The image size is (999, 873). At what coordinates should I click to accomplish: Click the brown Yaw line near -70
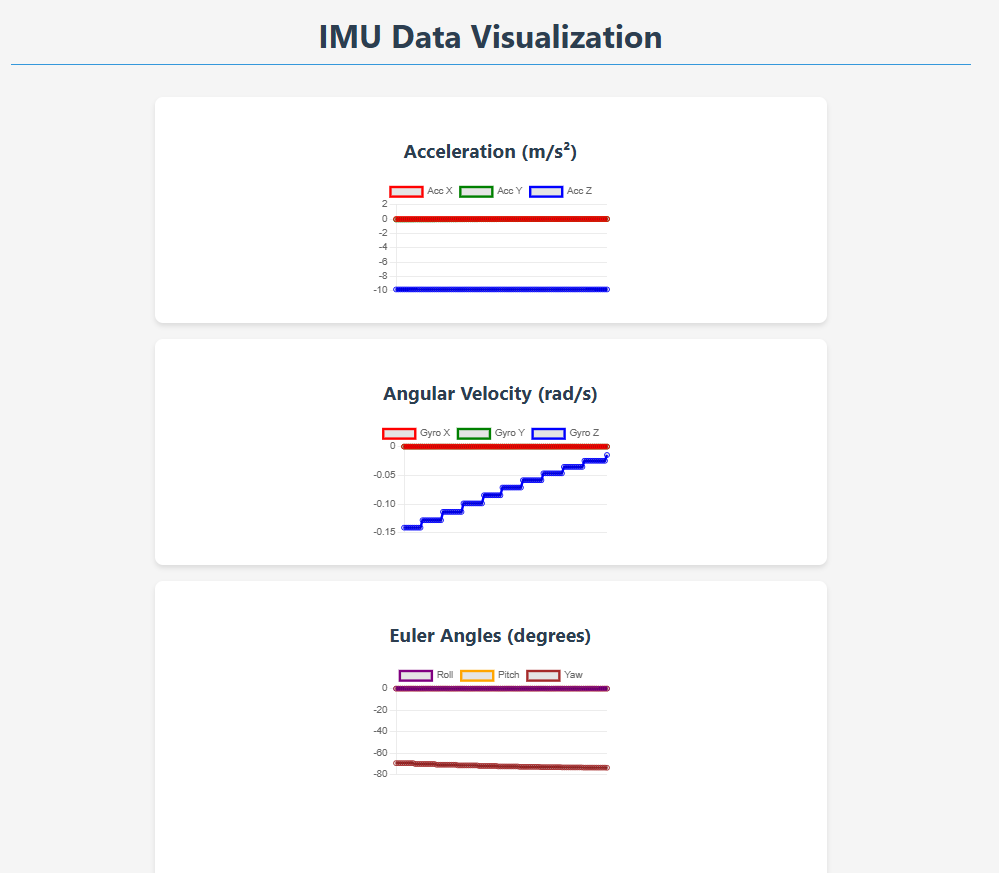pos(500,766)
